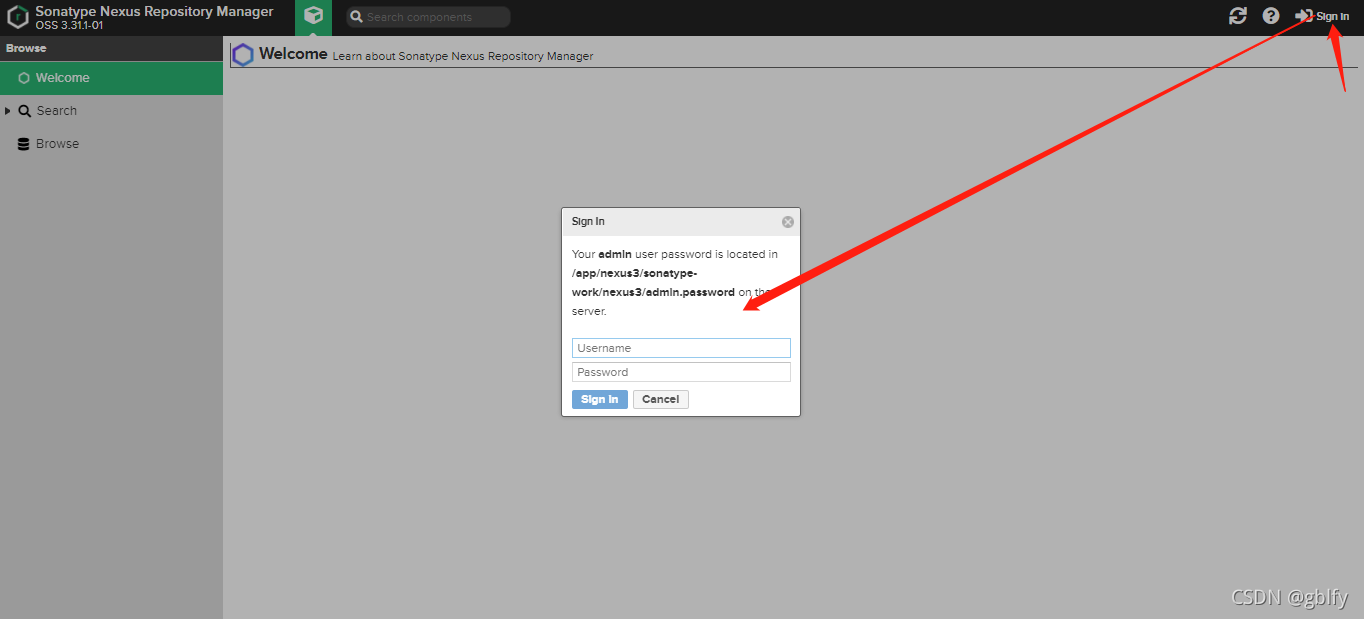Open the green Browse cube icon
1364x619 pixels.
pos(314,17)
